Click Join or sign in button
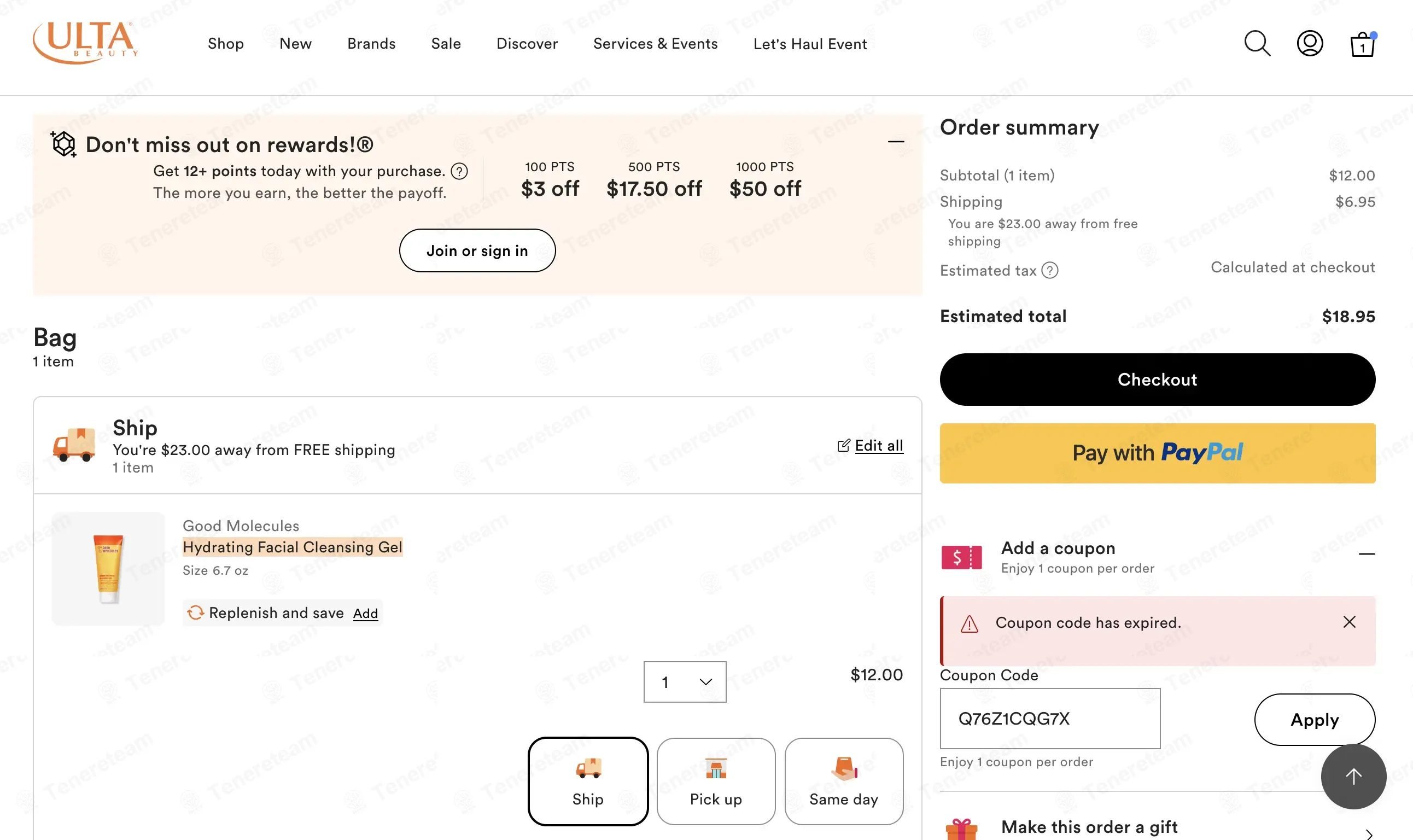The height and width of the screenshot is (840, 1413). coord(477,250)
